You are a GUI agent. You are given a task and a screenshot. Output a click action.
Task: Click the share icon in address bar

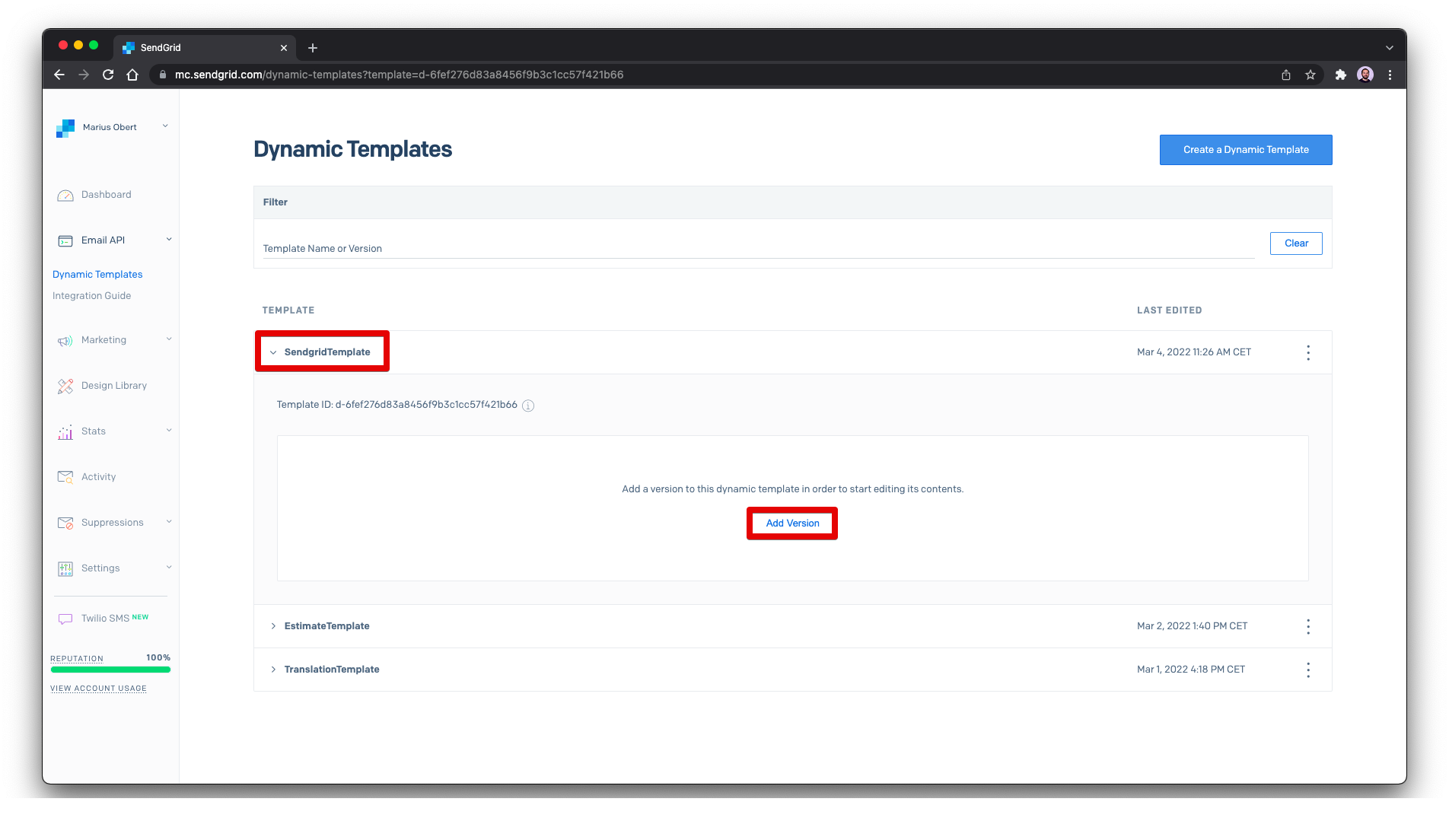click(x=1286, y=75)
